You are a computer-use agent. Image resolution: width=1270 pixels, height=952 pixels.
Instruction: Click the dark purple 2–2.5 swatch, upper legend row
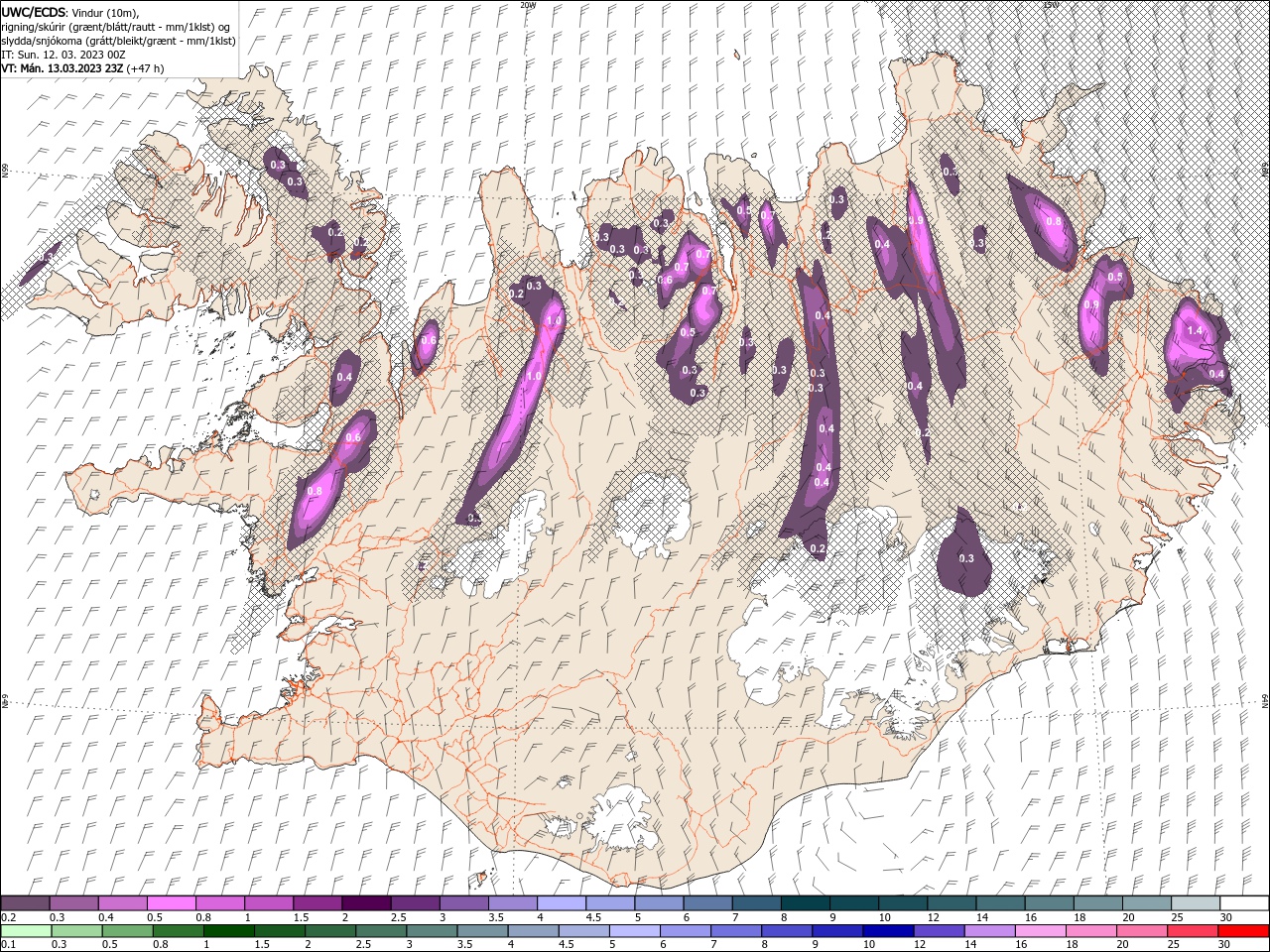[x=366, y=903]
